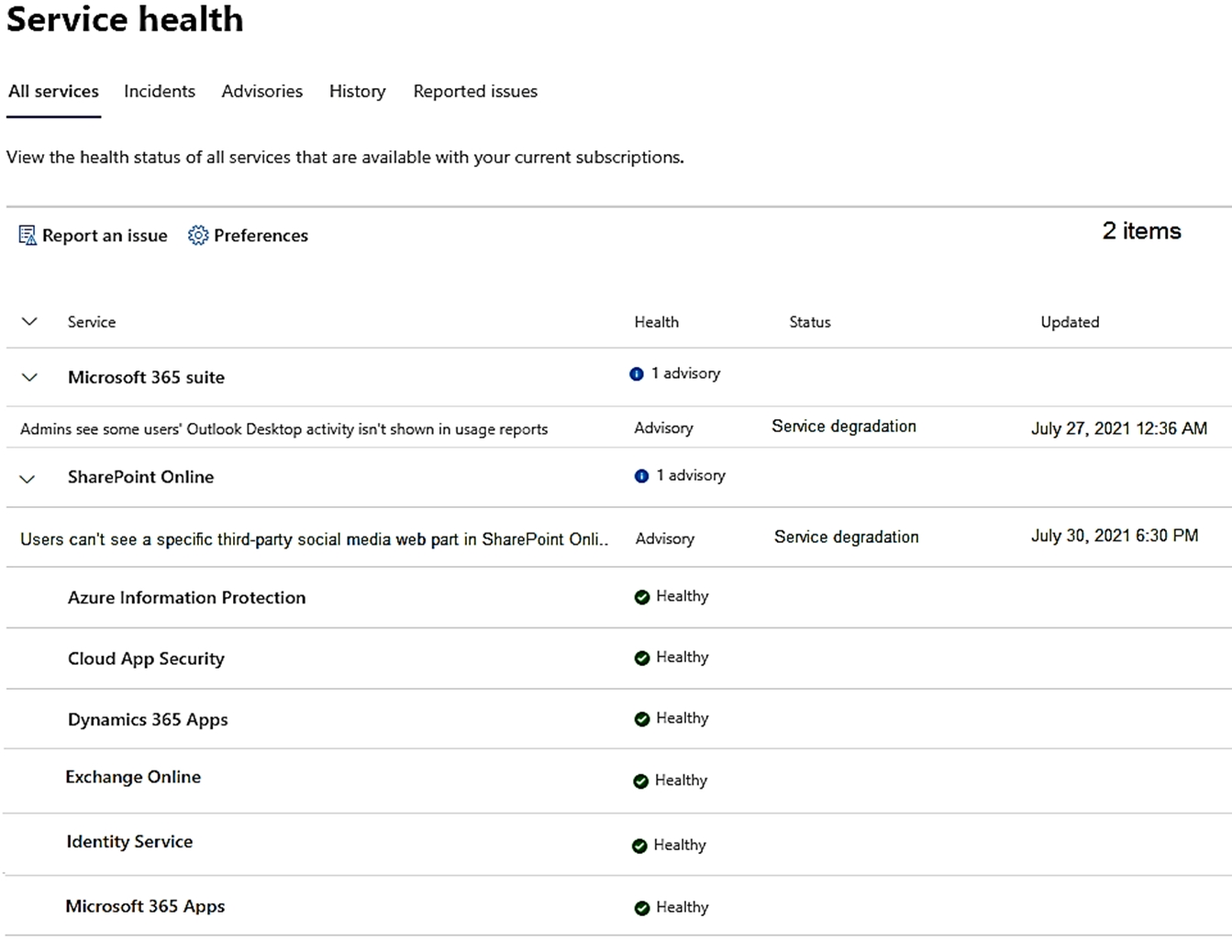Screen dimensions: 1232x952
Task: Sort by the Updated column header
Action: pyautogui.click(x=1070, y=322)
